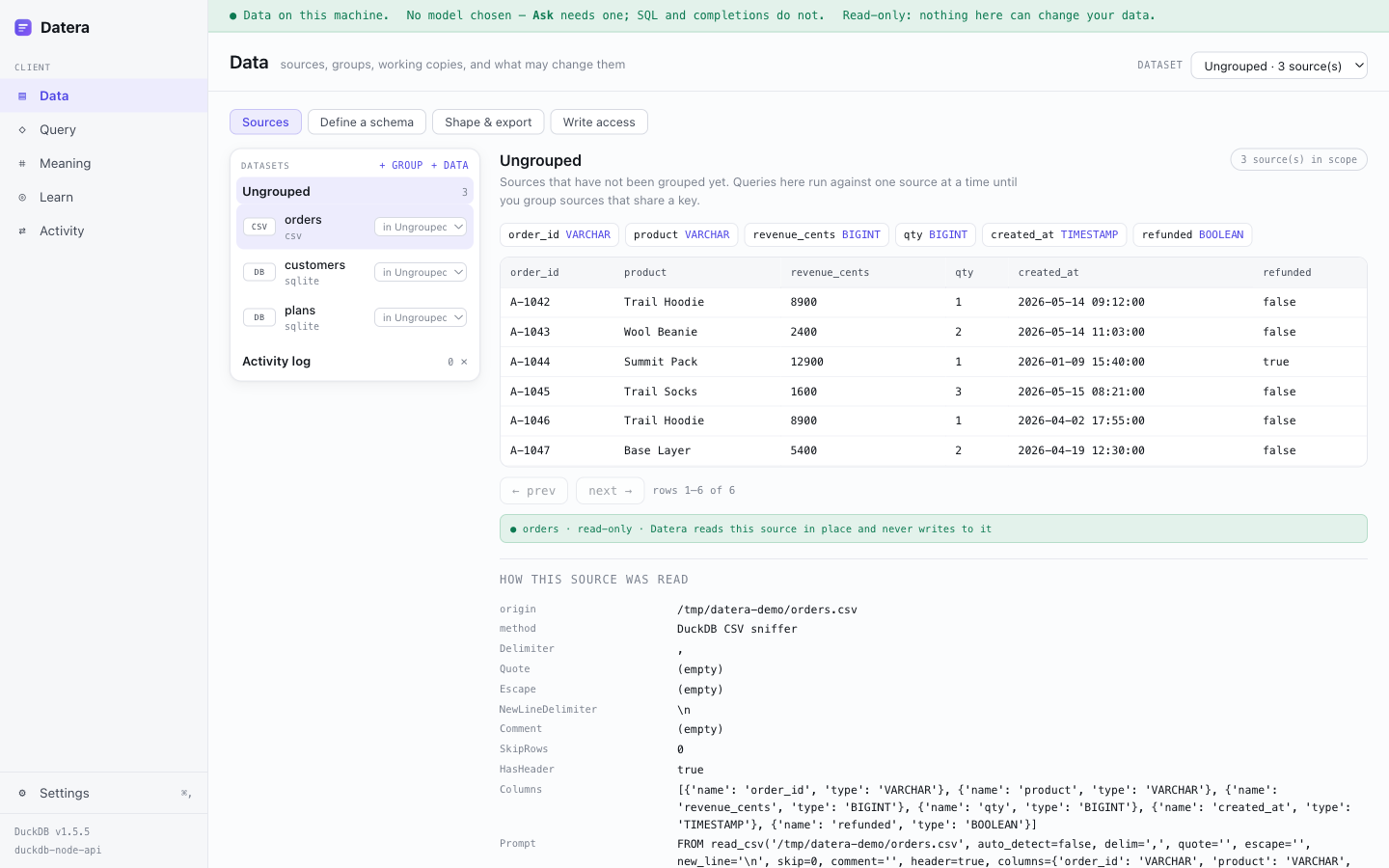Click the next page button
This screenshot has height=868, width=1389.
coord(611,491)
